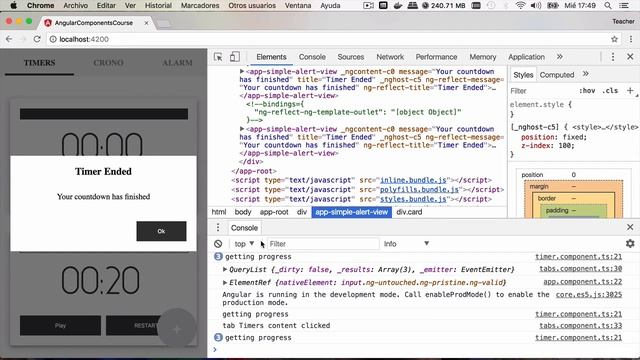This screenshot has width=640, height=360.
Task: Toggle the .cls class editor button
Action: click(x=610, y=91)
